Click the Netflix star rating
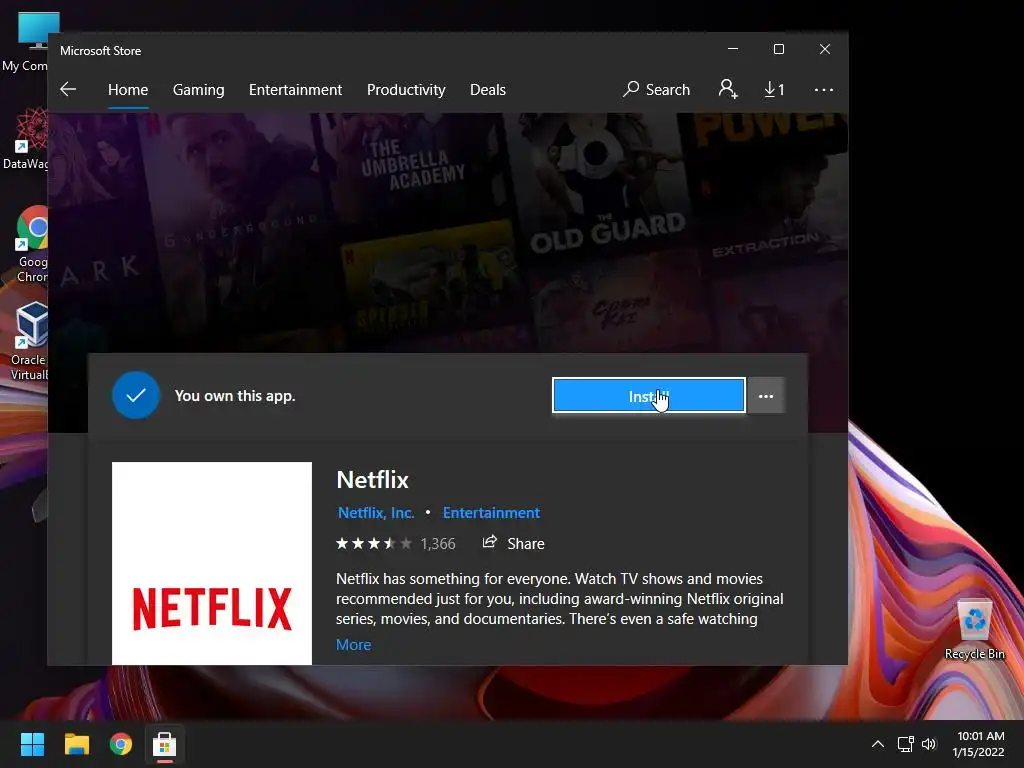Image resolution: width=1024 pixels, height=768 pixels. tap(374, 543)
